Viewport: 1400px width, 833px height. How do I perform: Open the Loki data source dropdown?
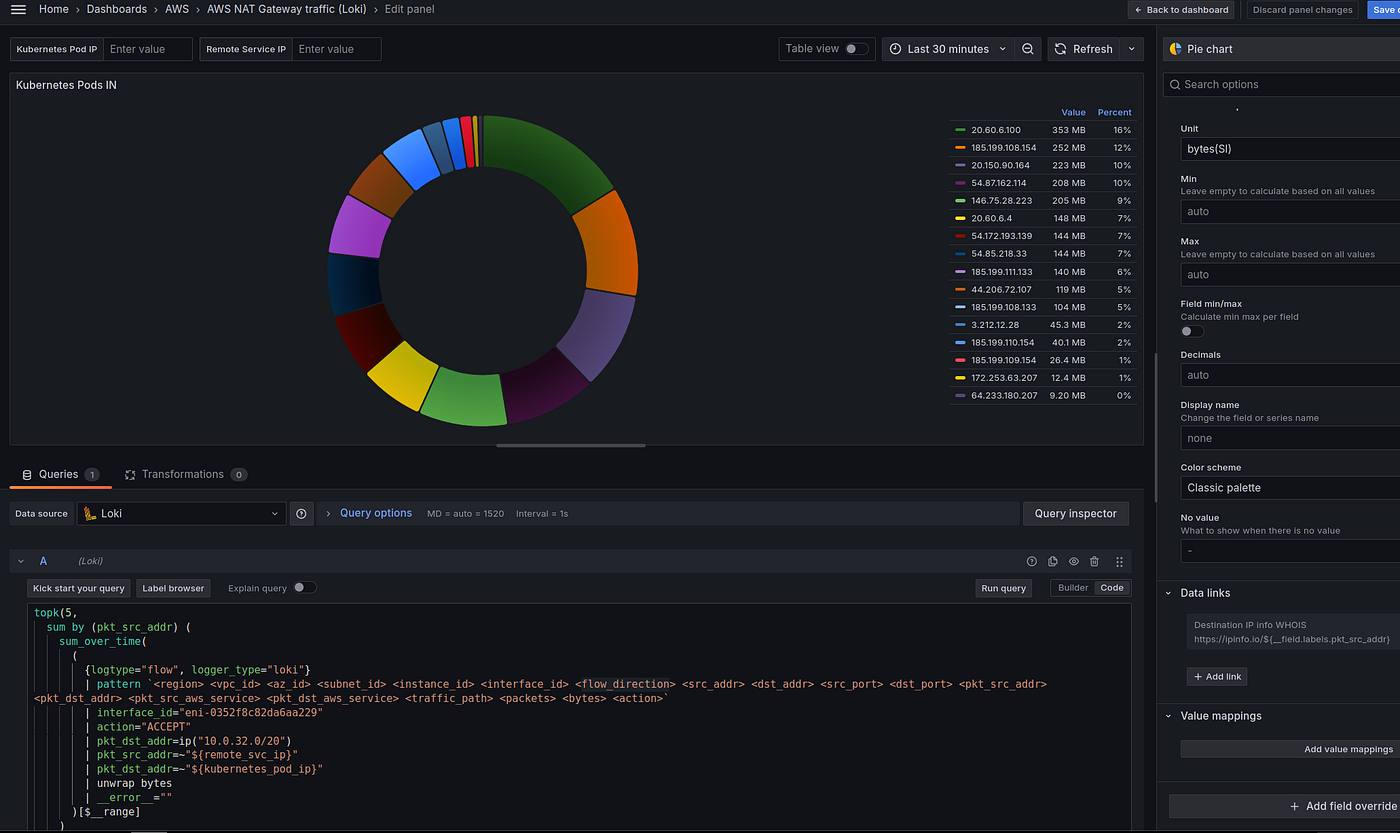(181, 514)
